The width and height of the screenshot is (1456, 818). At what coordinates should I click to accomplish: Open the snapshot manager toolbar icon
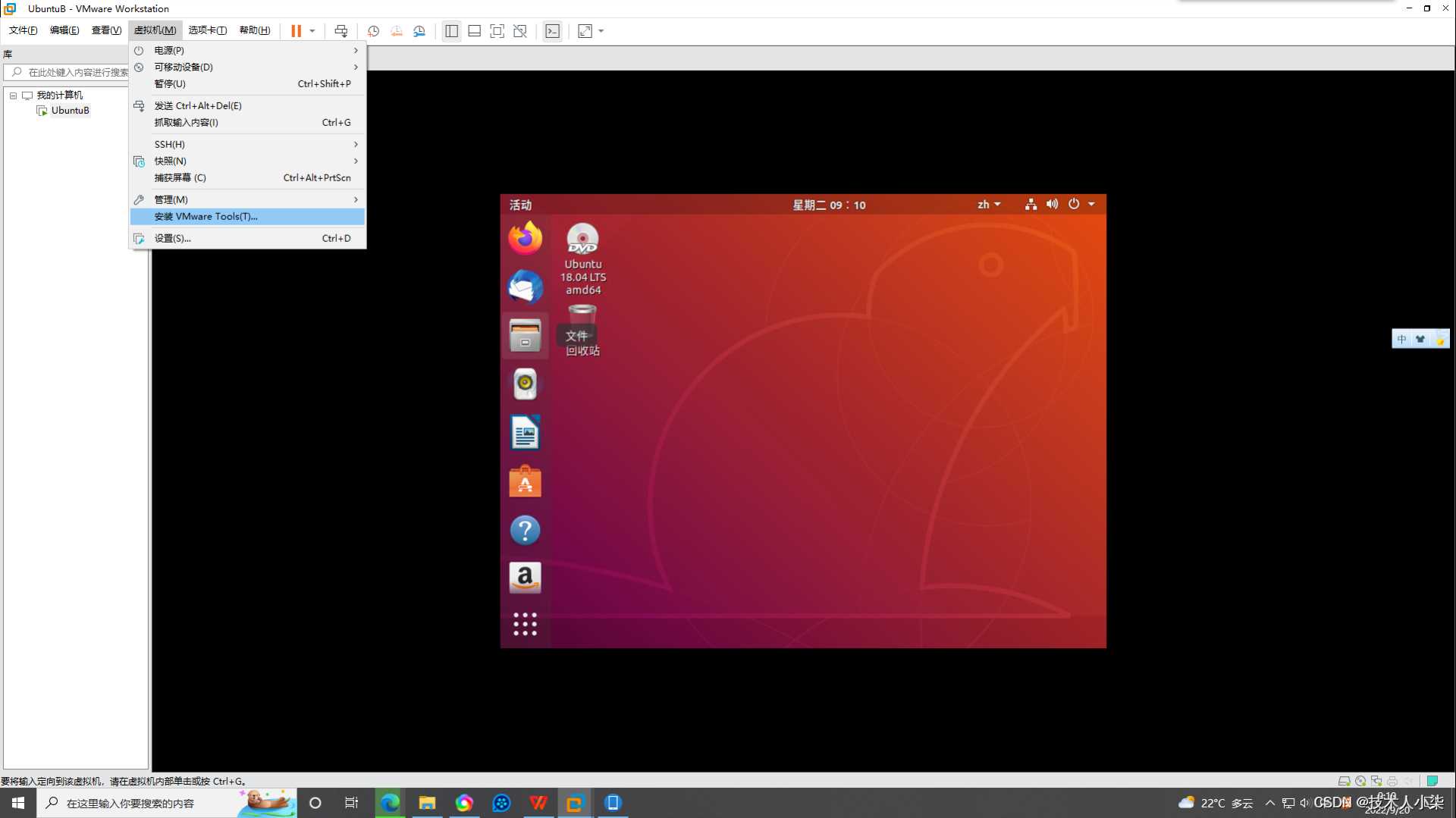click(419, 31)
